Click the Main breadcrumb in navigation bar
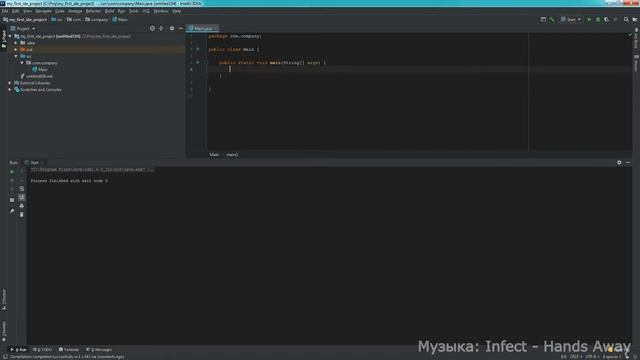This screenshot has width=640, height=360. (x=120, y=20)
